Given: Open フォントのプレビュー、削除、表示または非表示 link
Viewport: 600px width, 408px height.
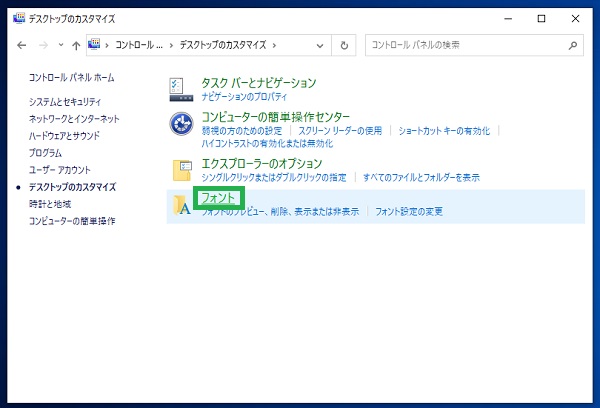Looking at the screenshot, I should click(x=280, y=212).
